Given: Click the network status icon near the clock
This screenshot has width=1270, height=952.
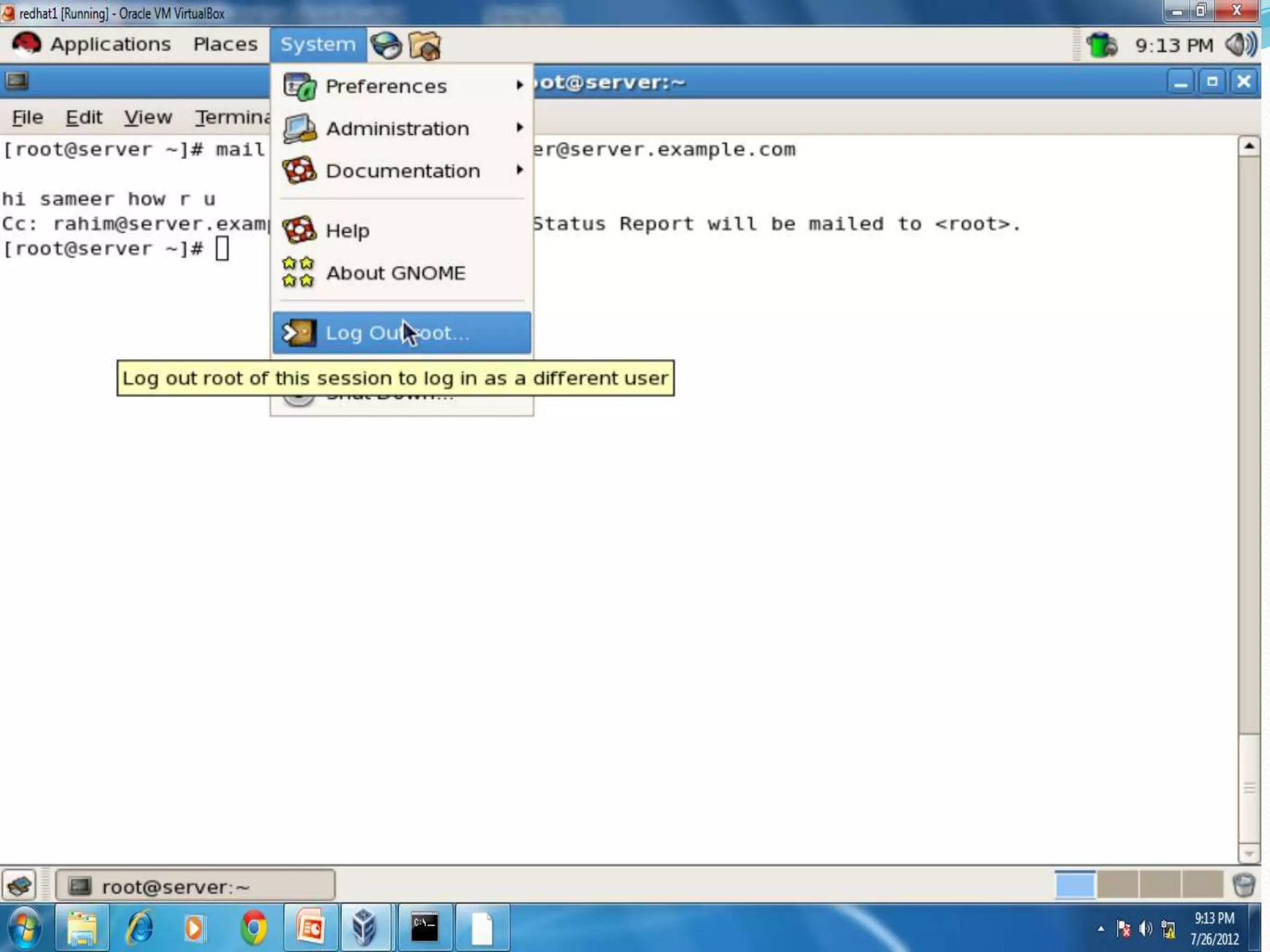Looking at the screenshot, I should pyautogui.click(x=1102, y=45).
